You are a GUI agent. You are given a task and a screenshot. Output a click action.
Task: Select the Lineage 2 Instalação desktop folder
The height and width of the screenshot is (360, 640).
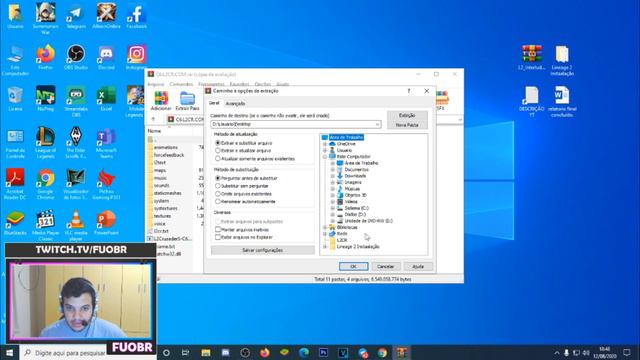(x=562, y=60)
